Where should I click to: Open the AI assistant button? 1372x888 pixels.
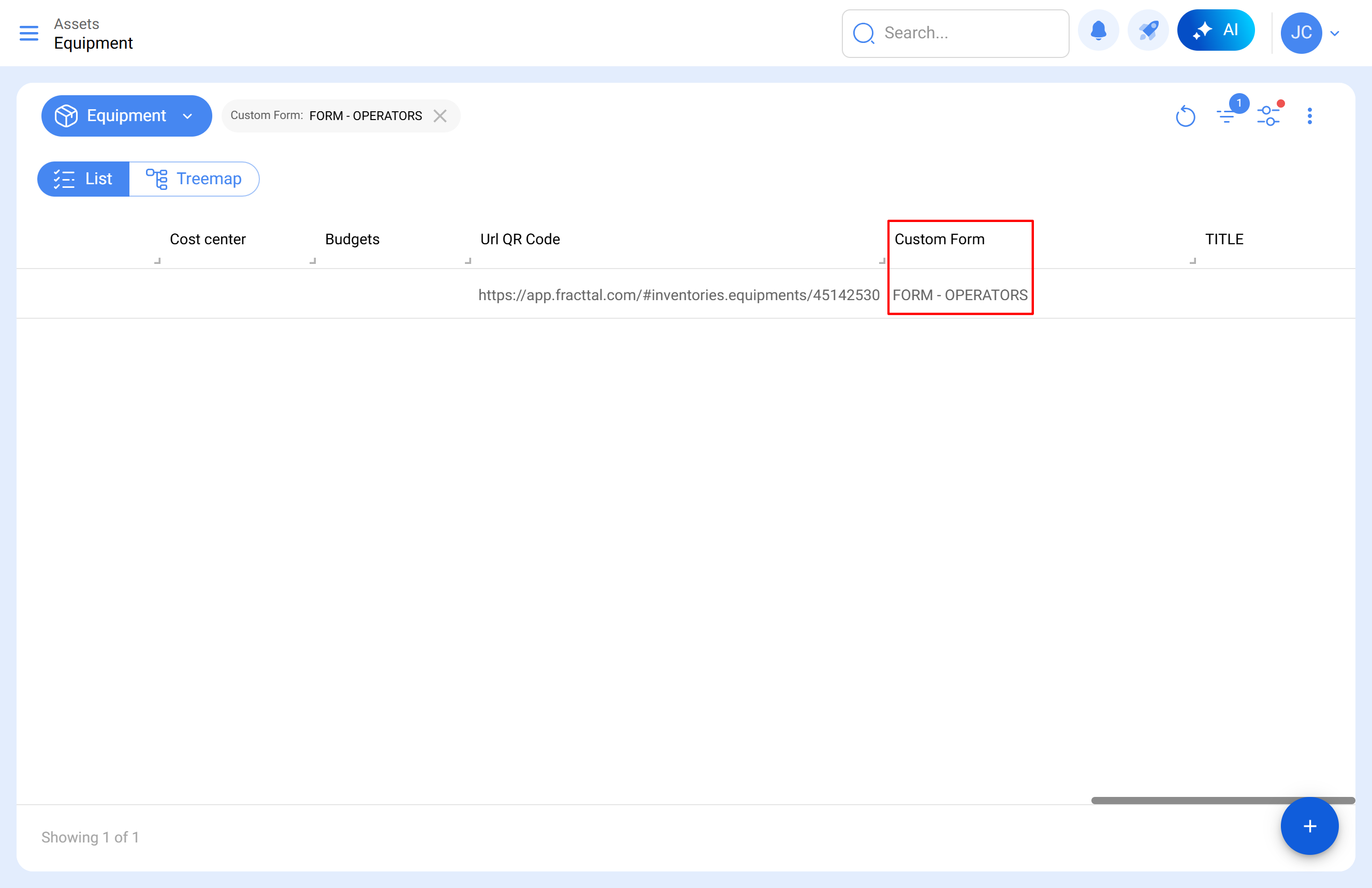click(x=1216, y=31)
